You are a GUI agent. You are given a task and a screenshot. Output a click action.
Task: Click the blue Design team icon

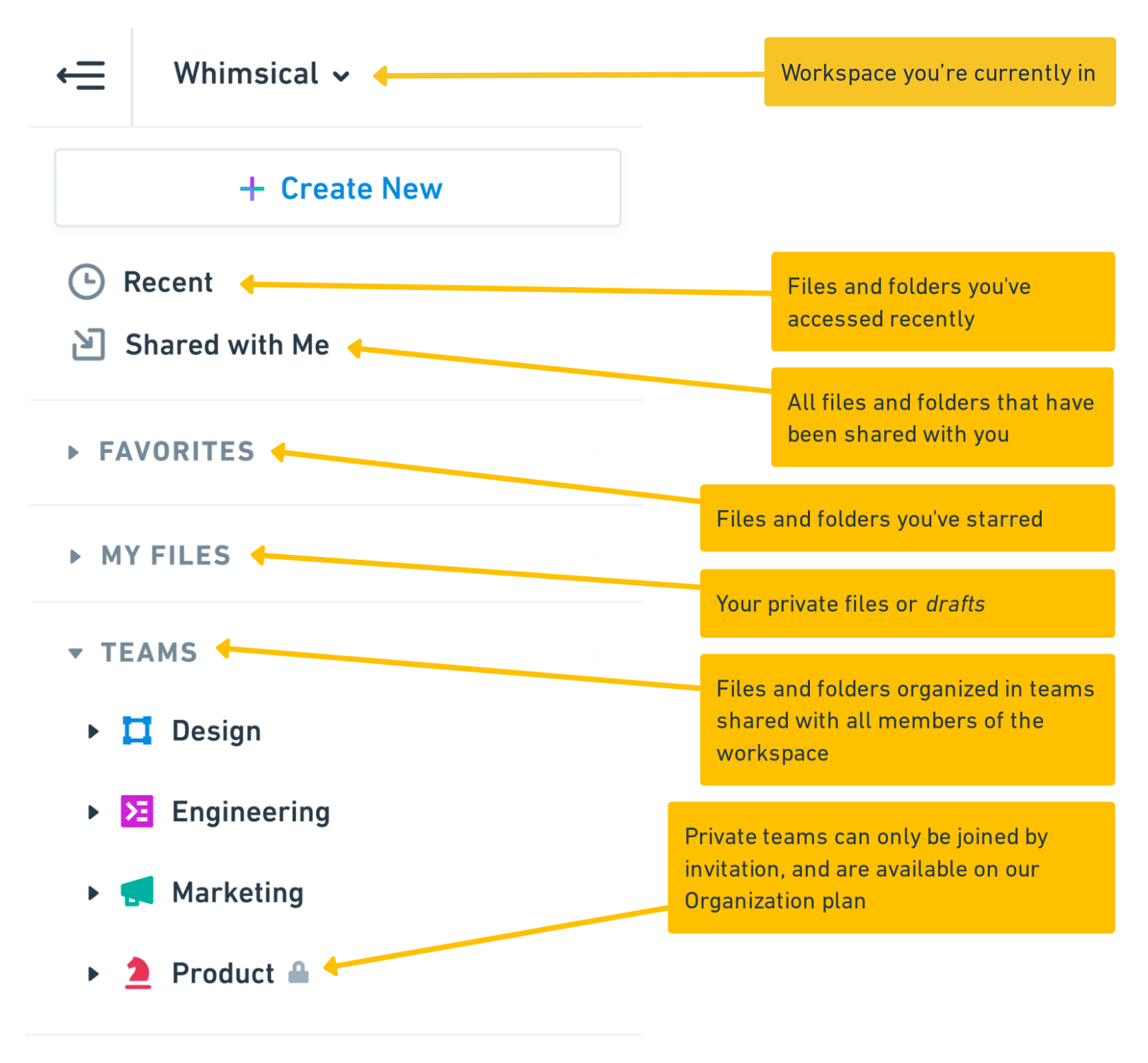137,730
